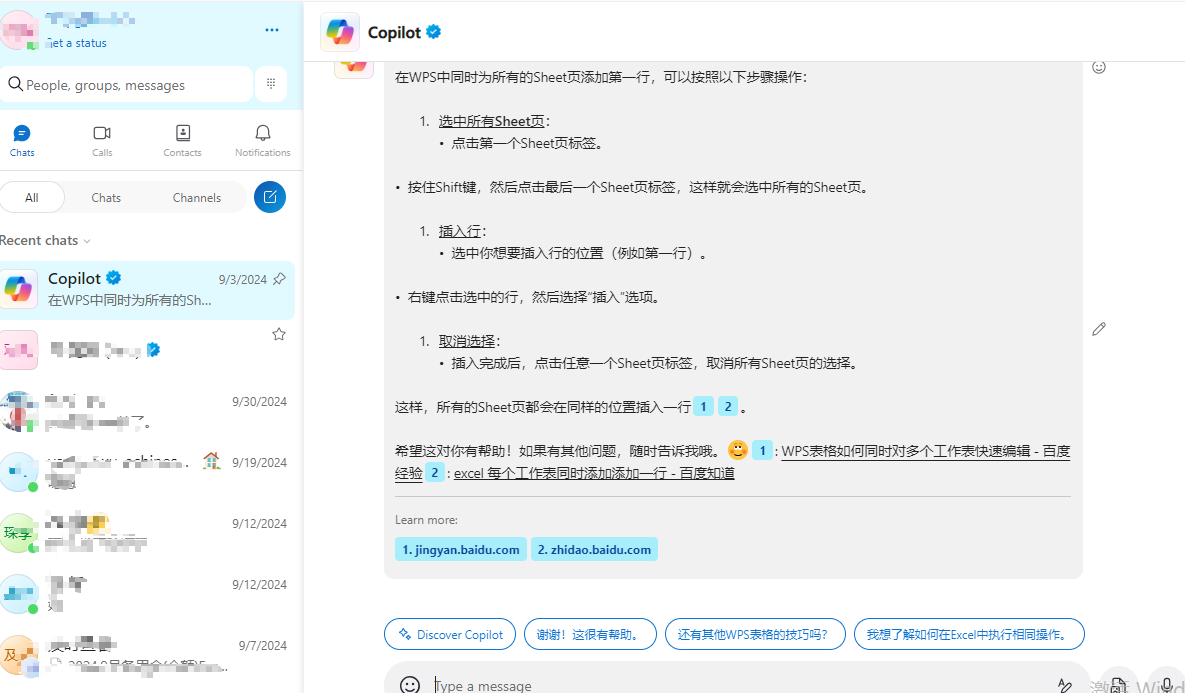This screenshot has width=1185, height=693.
Task: Select the Channels filter pill
Action: point(196,197)
